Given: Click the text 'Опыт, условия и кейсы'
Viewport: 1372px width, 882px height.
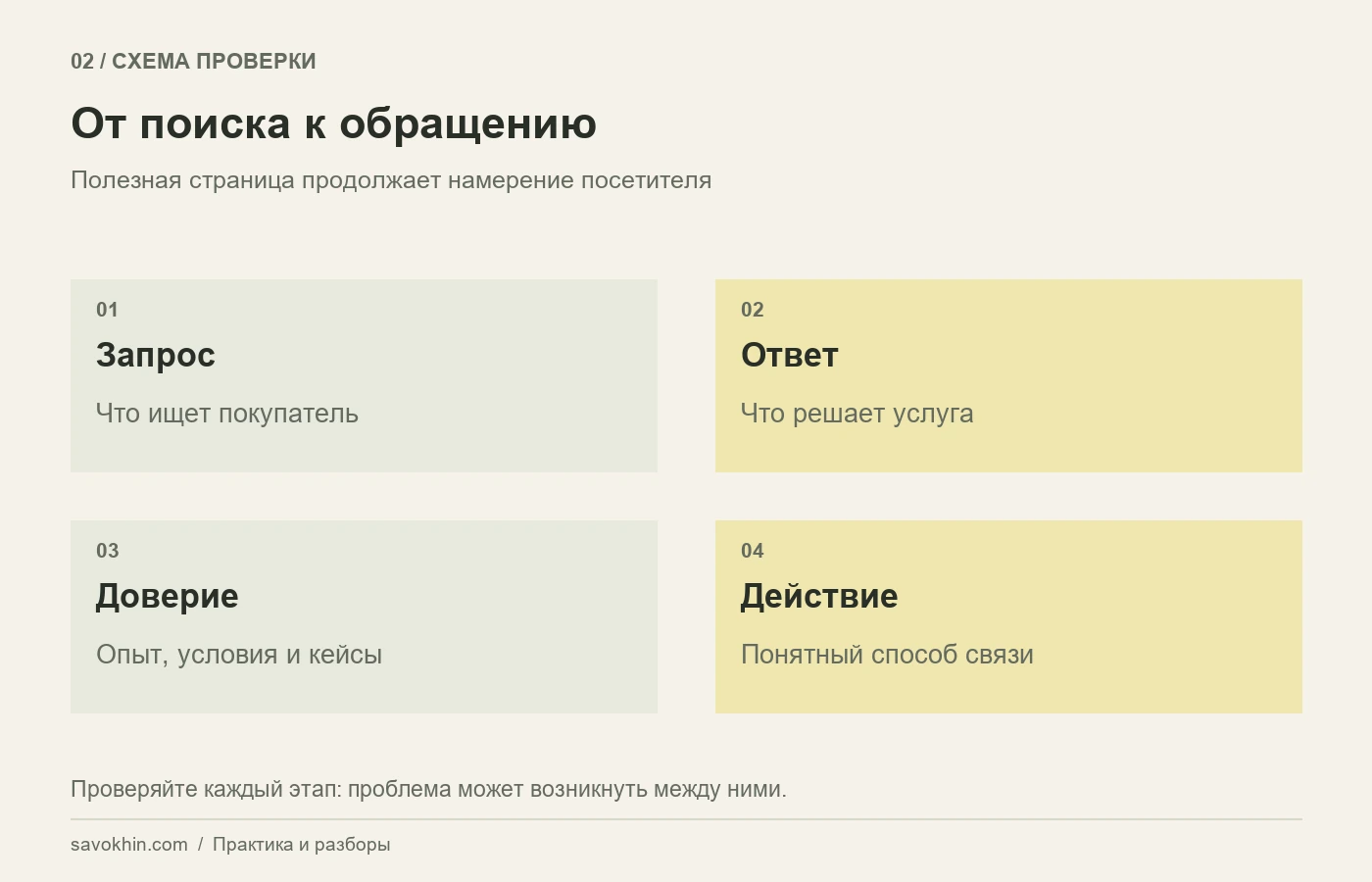Looking at the screenshot, I should click(239, 655).
